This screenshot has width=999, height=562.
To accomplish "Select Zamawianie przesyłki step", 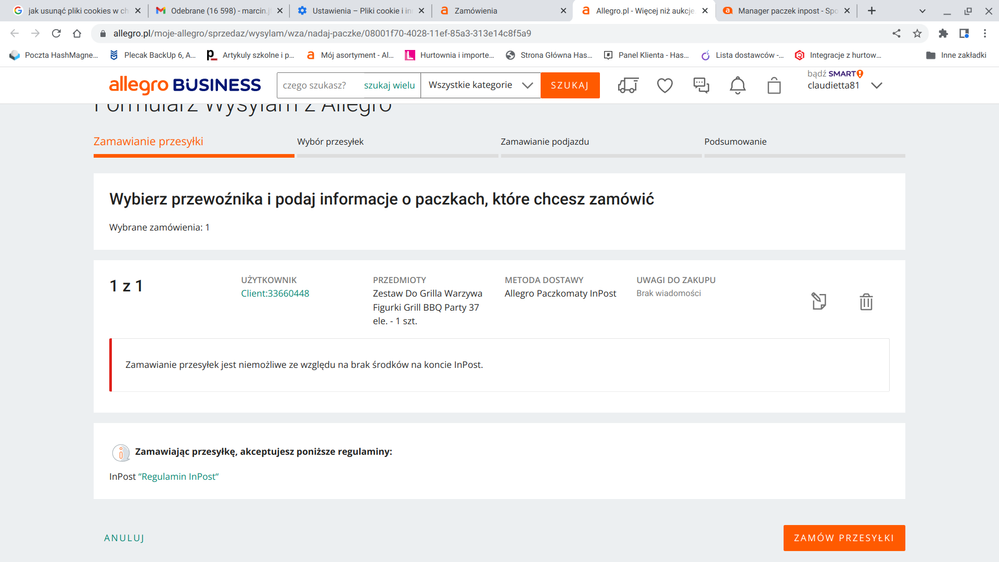I will pyautogui.click(x=148, y=141).
